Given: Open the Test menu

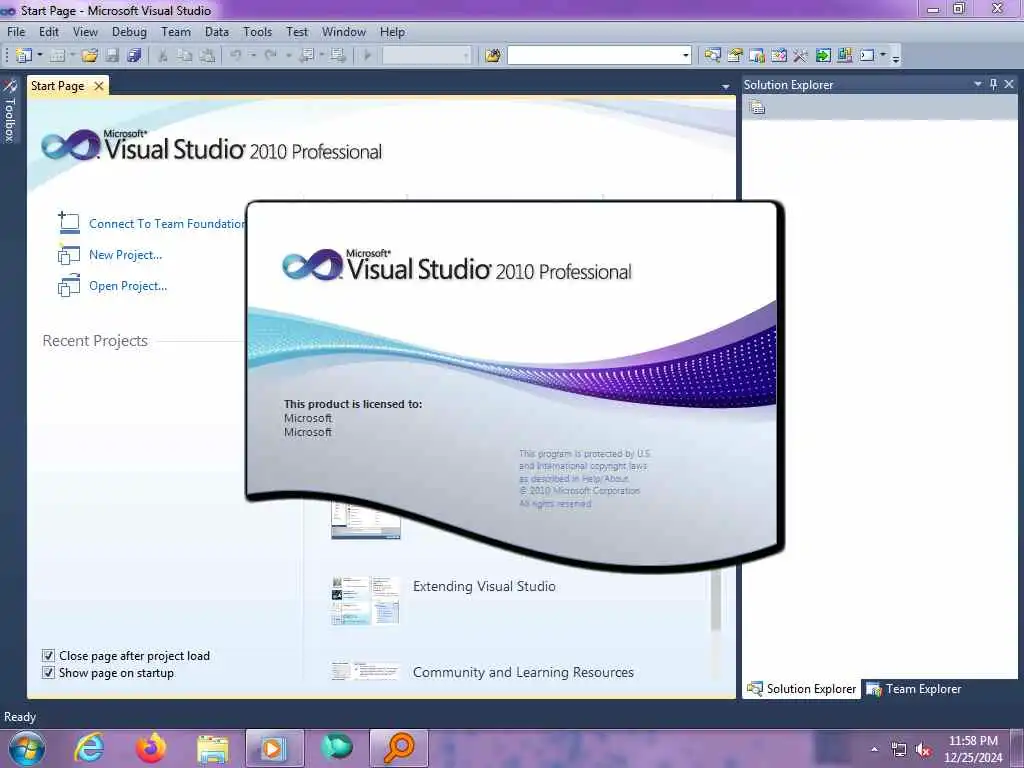Looking at the screenshot, I should coord(296,31).
